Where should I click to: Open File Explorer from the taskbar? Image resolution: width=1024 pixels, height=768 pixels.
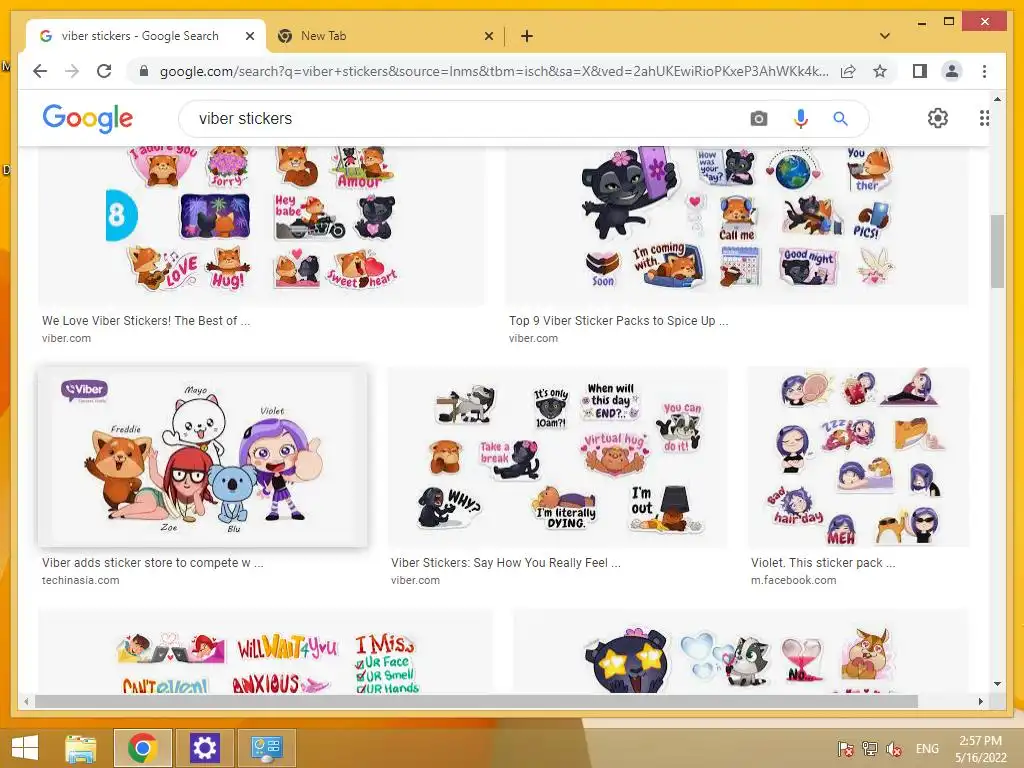point(81,748)
